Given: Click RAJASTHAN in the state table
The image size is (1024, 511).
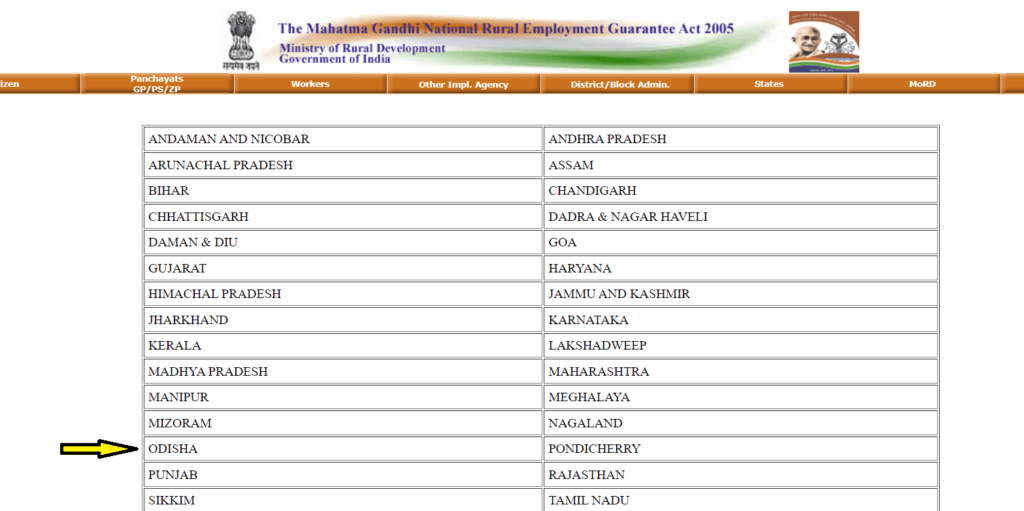Looking at the screenshot, I should coord(586,474).
